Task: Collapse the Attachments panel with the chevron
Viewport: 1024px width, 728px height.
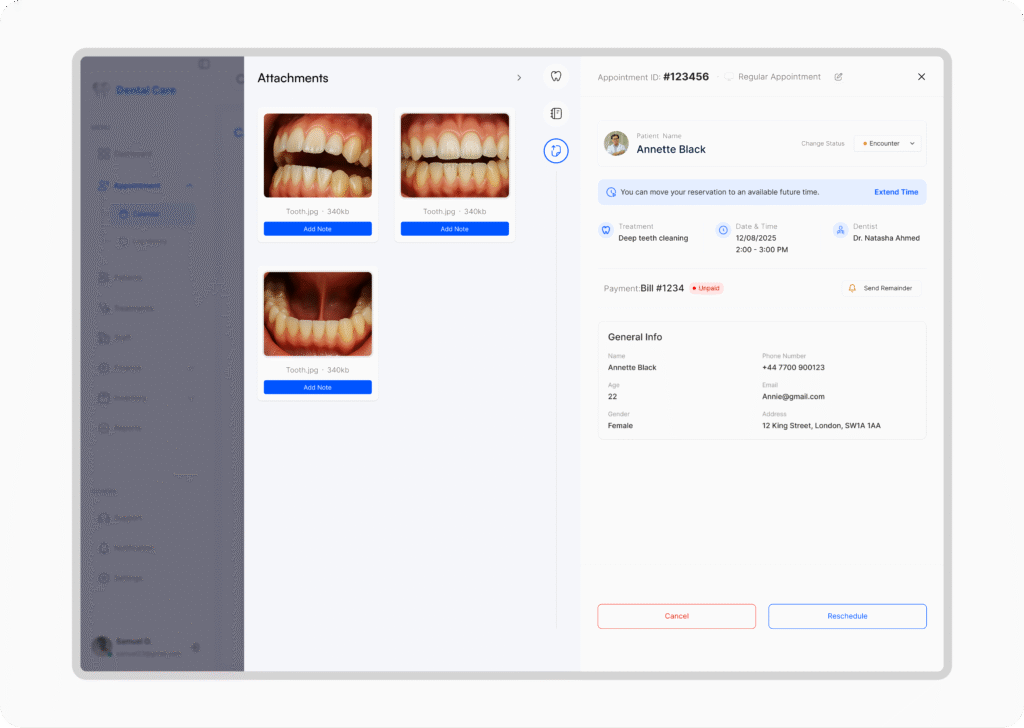Action: (518, 78)
